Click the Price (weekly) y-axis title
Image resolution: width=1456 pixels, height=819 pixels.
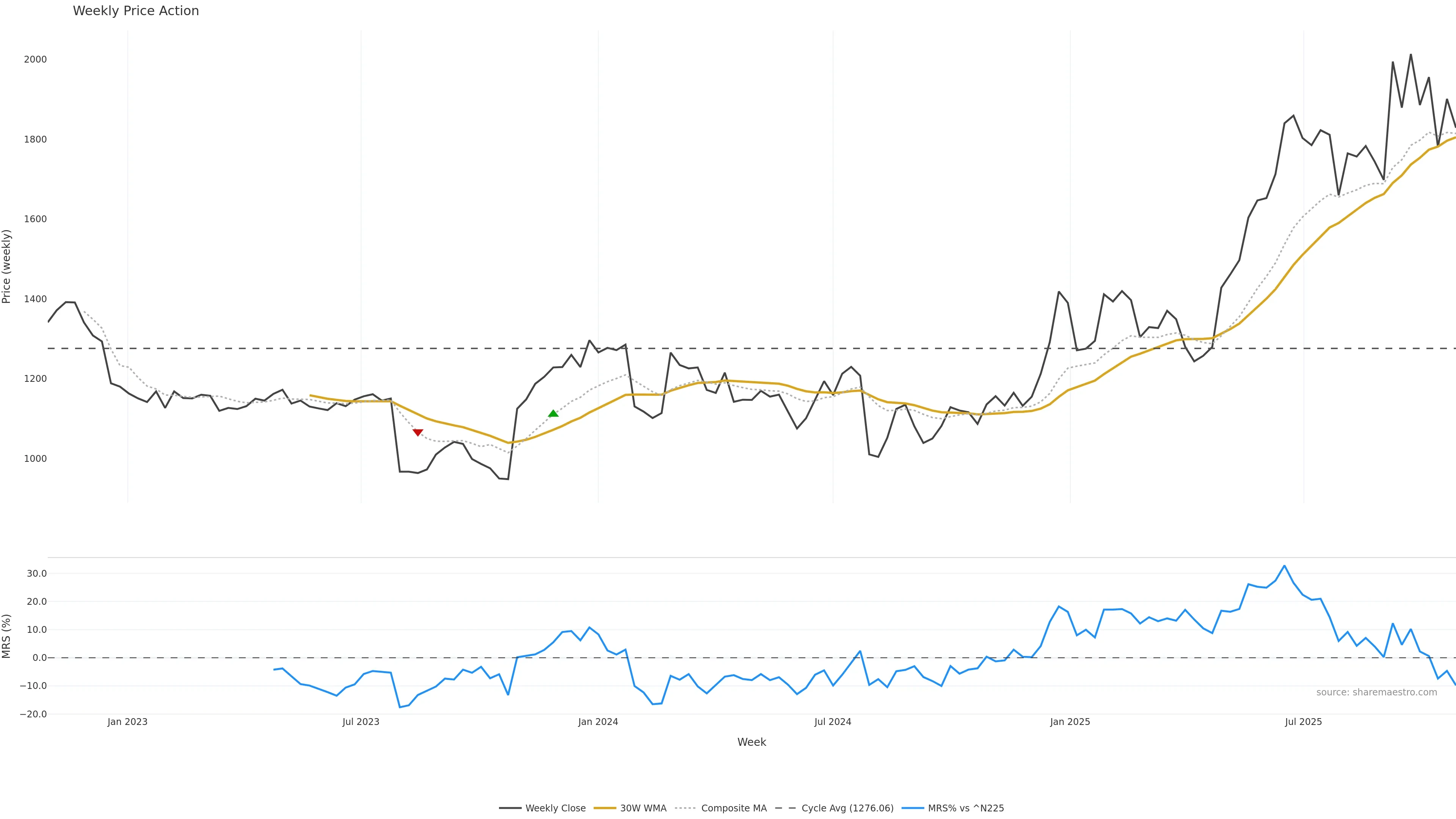tap(7, 266)
